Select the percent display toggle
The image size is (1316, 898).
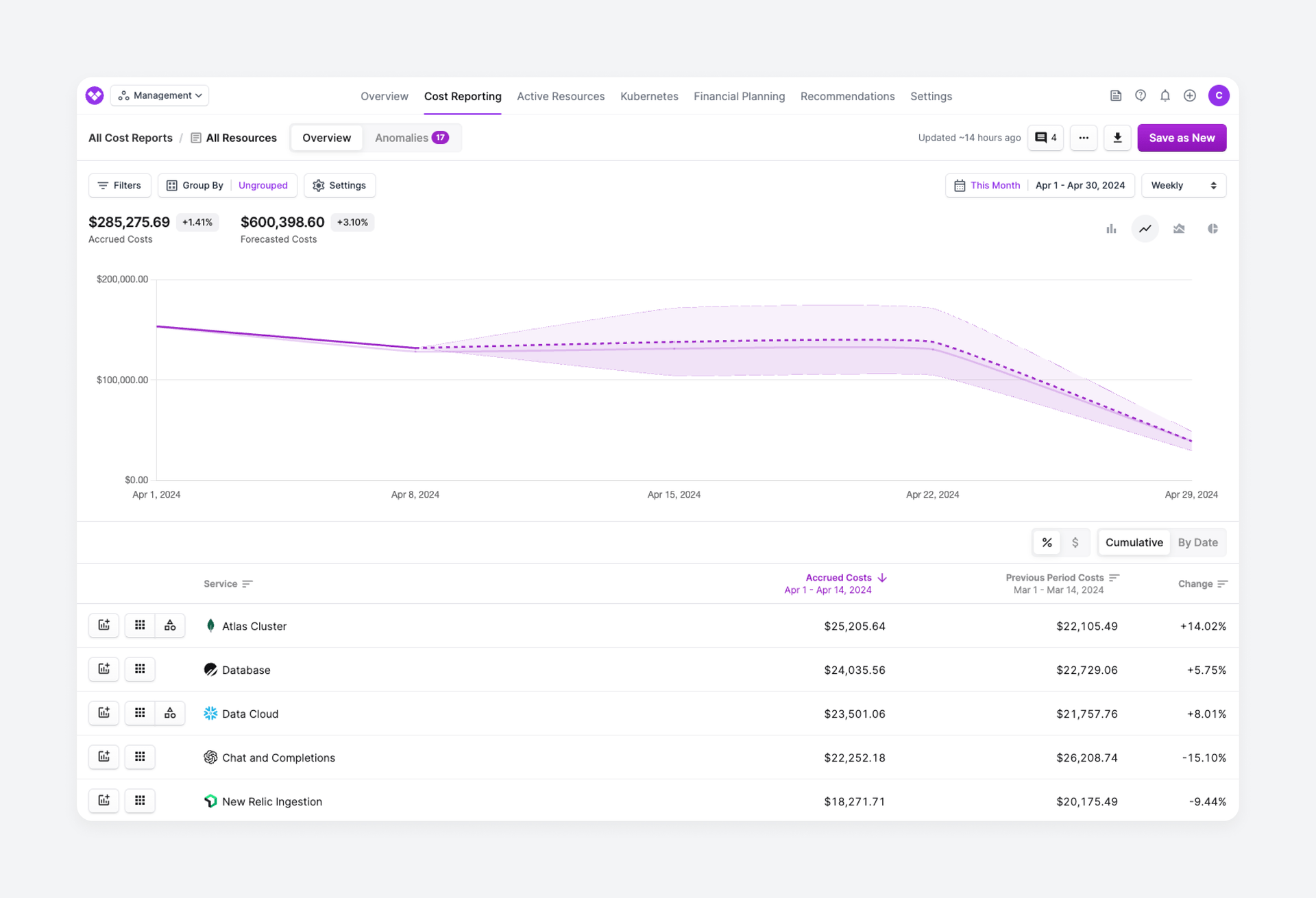(x=1047, y=542)
